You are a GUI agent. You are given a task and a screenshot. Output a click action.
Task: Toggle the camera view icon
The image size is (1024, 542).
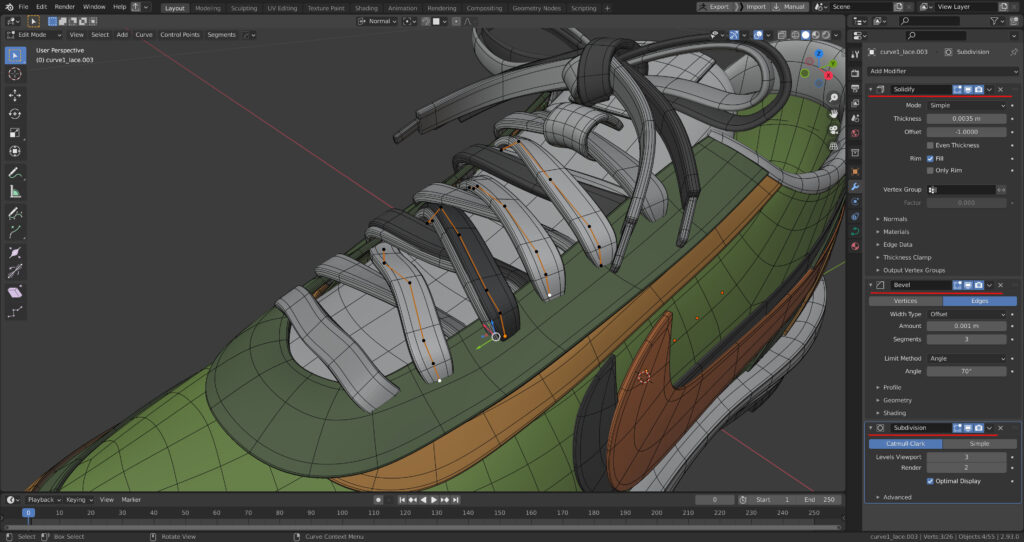pos(833,130)
